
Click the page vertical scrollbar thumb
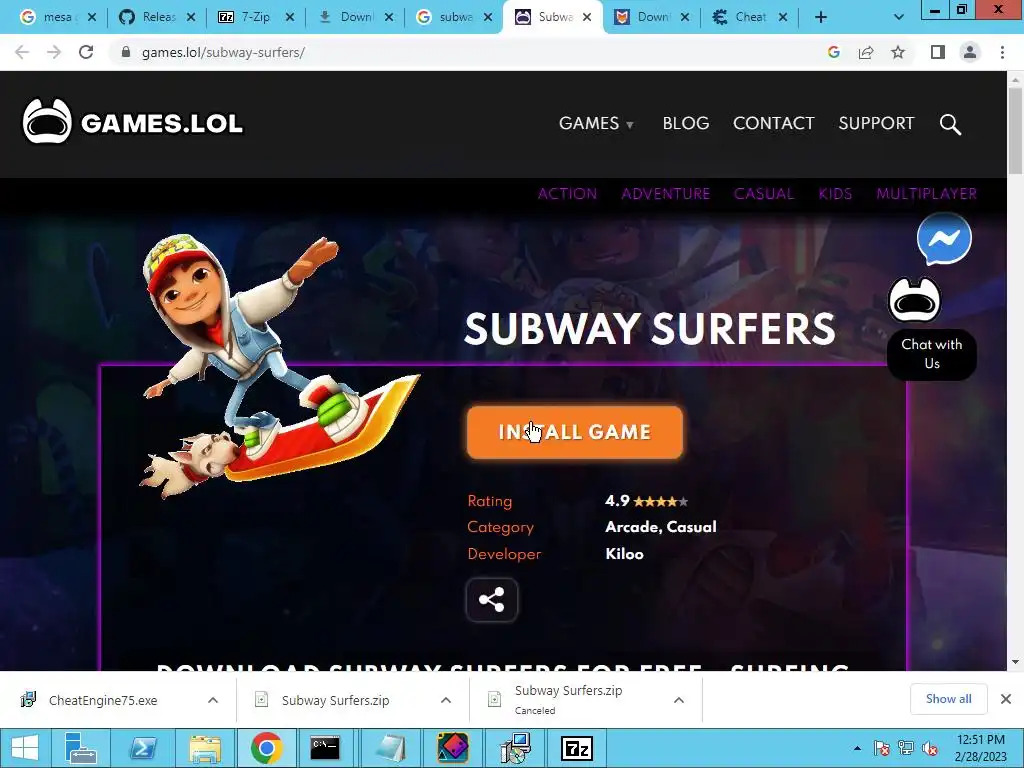(1015, 131)
